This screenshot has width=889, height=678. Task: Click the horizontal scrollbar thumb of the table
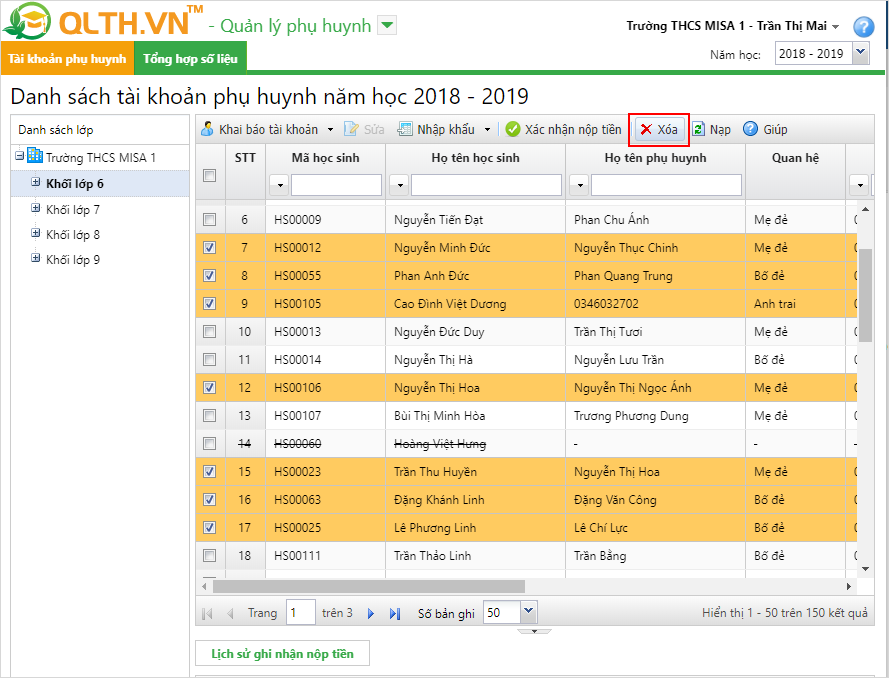coord(369,586)
